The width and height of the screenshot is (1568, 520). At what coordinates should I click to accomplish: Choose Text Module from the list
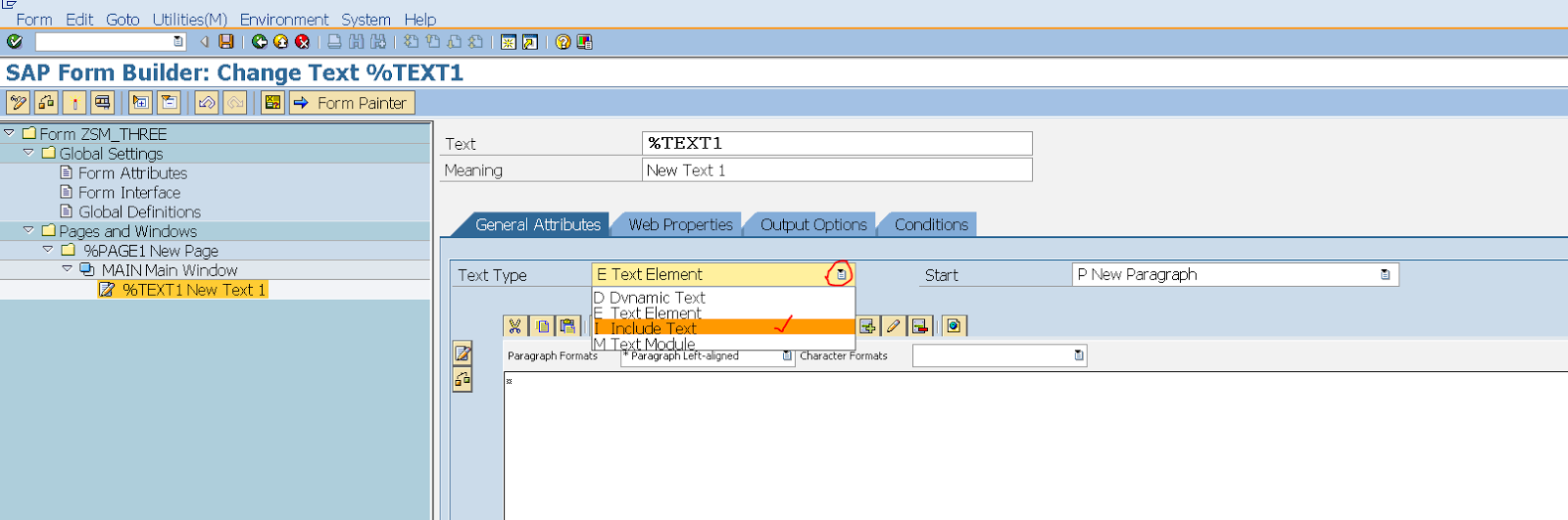point(724,344)
